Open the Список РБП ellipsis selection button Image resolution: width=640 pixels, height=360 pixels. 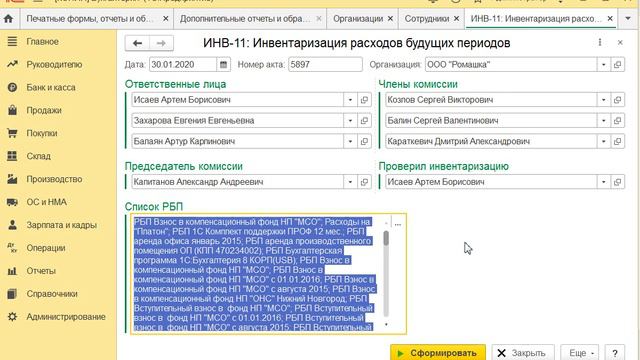[x=398, y=224]
